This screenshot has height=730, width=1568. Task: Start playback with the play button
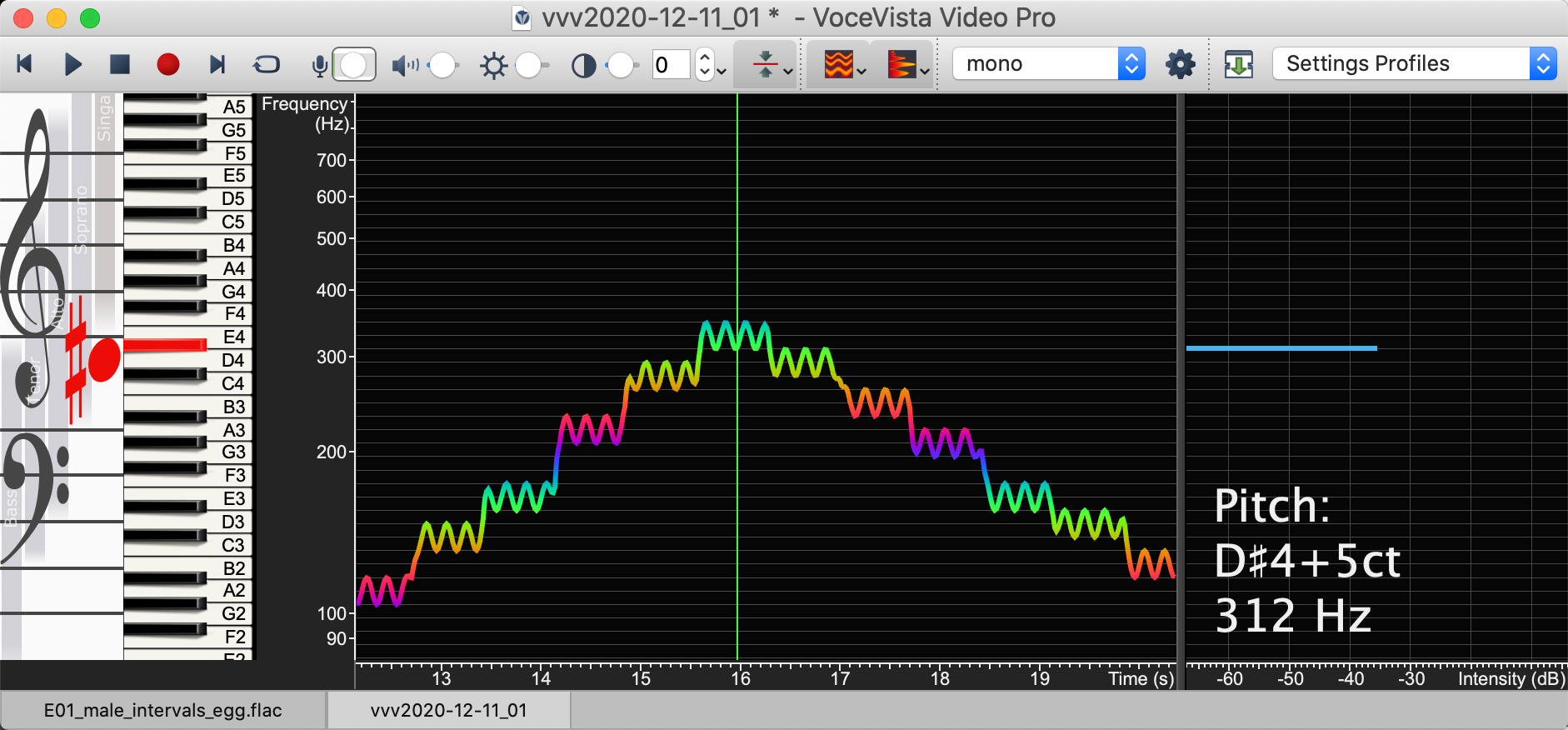tap(73, 64)
